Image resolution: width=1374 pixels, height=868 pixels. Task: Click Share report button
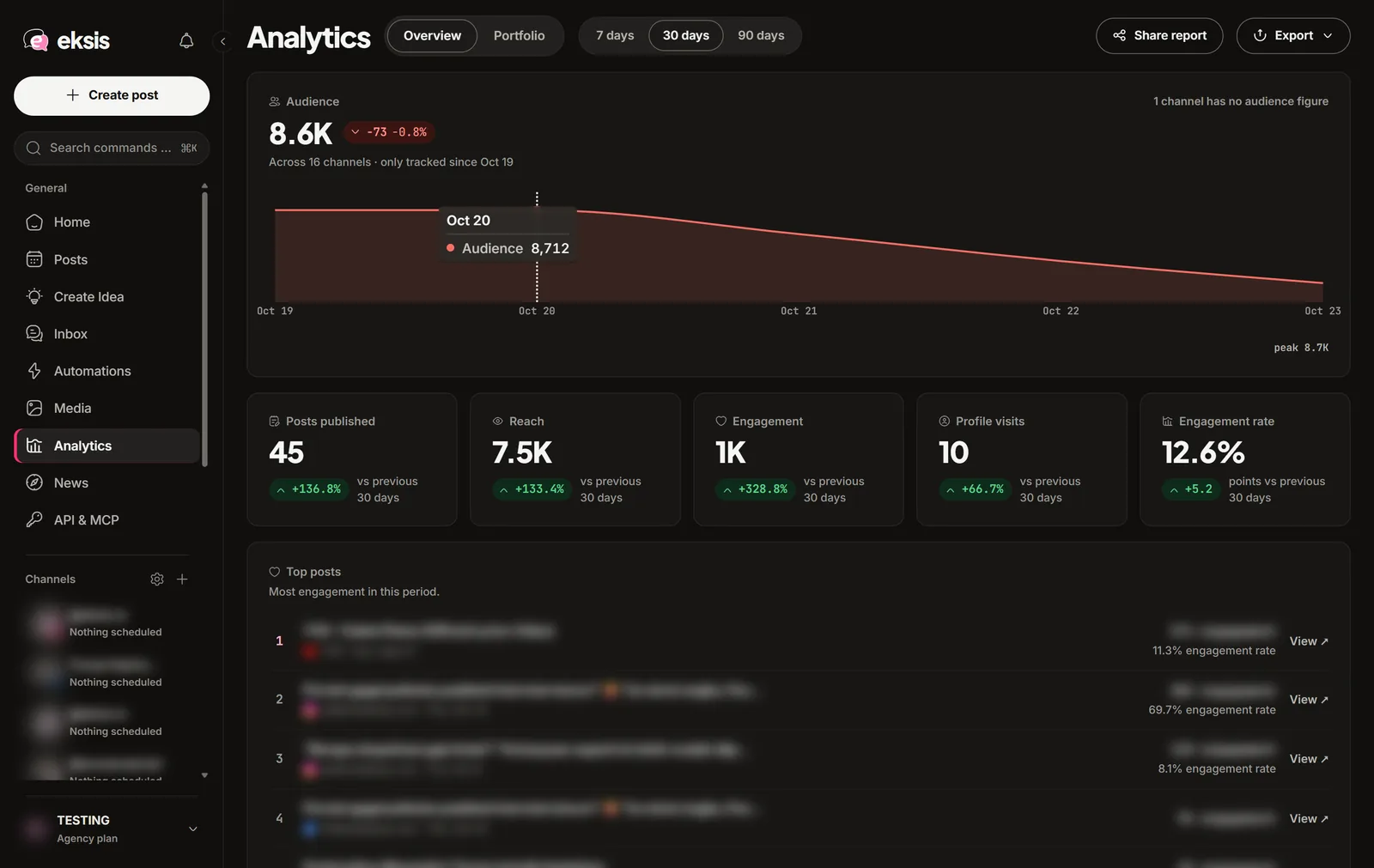coord(1159,36)
